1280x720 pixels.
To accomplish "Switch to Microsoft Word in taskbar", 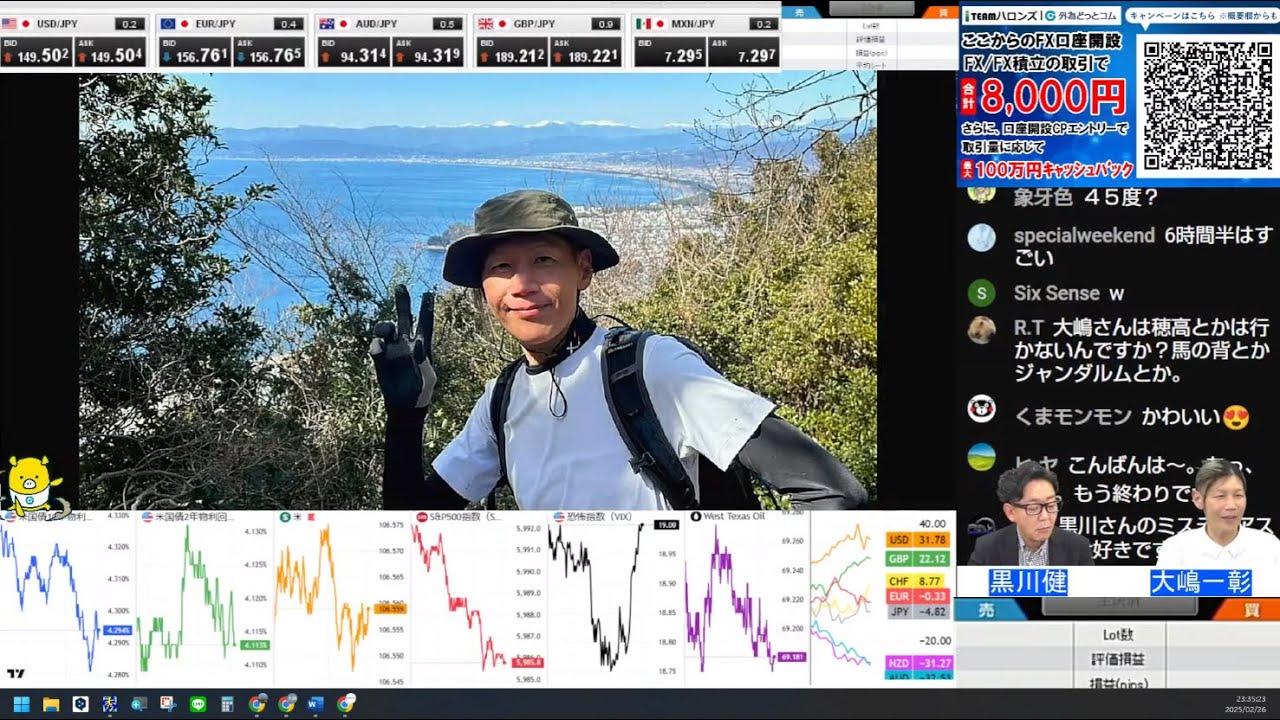I will (315, 704).
